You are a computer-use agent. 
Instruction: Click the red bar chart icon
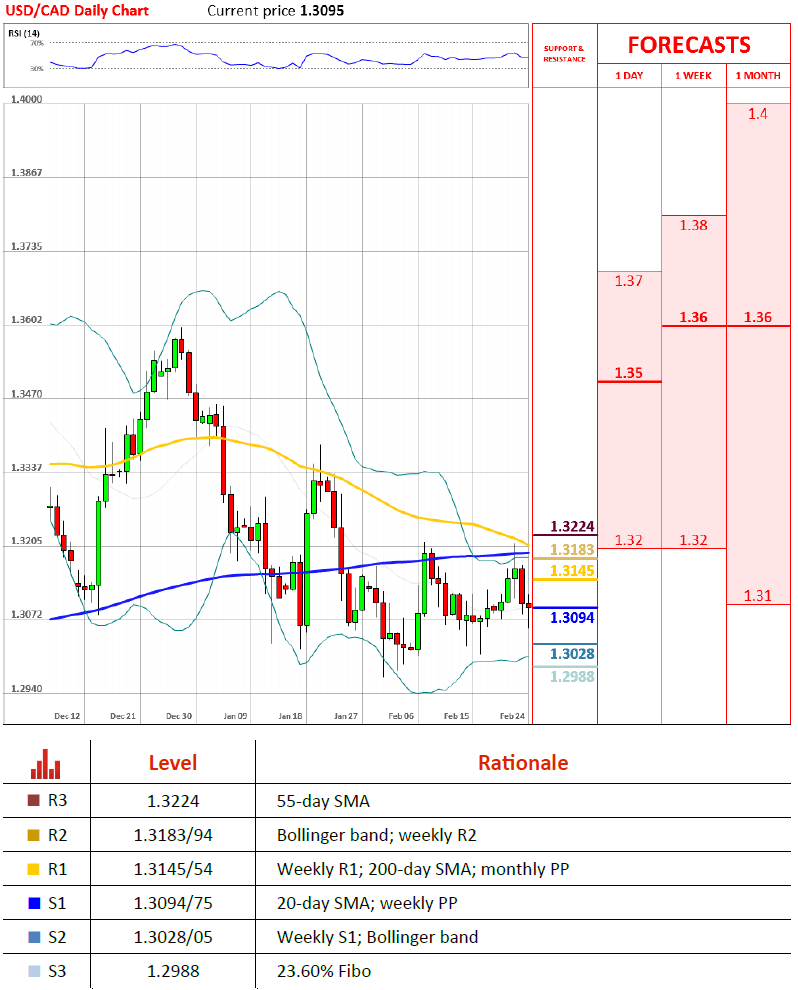point(45,764)
